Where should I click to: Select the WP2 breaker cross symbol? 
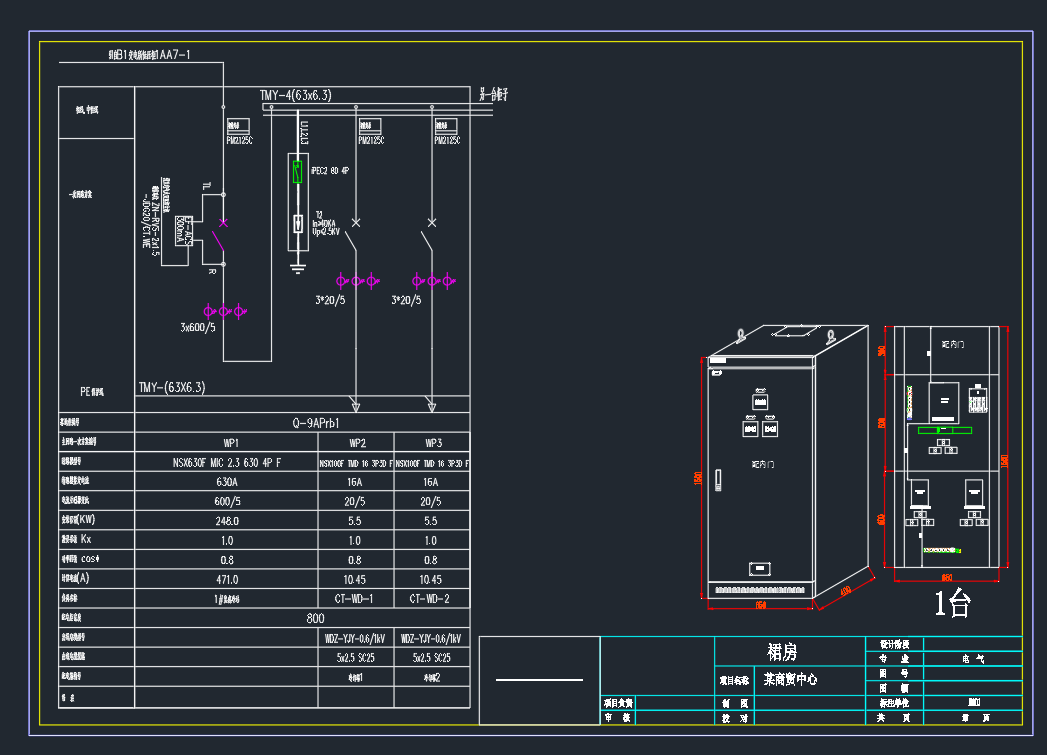[356, 222]
